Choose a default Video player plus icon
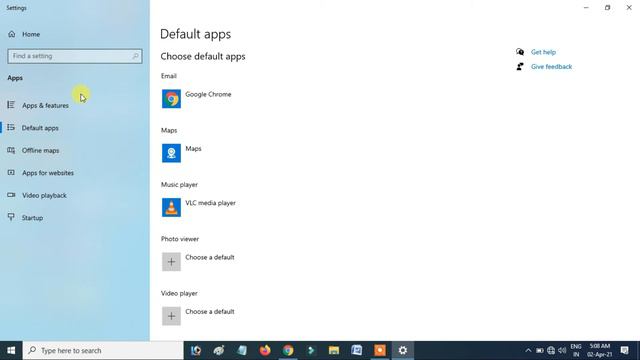640x360 pixels. (171, 316)
